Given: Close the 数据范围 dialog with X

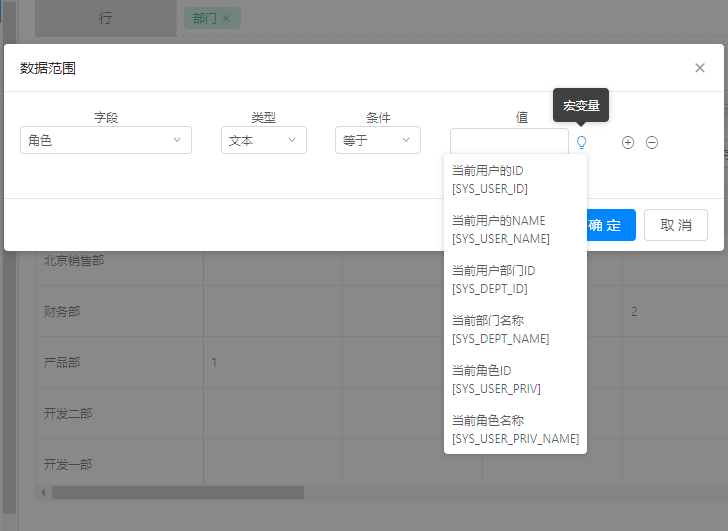Looking at the screenshot, I should (x=700, y=68).
